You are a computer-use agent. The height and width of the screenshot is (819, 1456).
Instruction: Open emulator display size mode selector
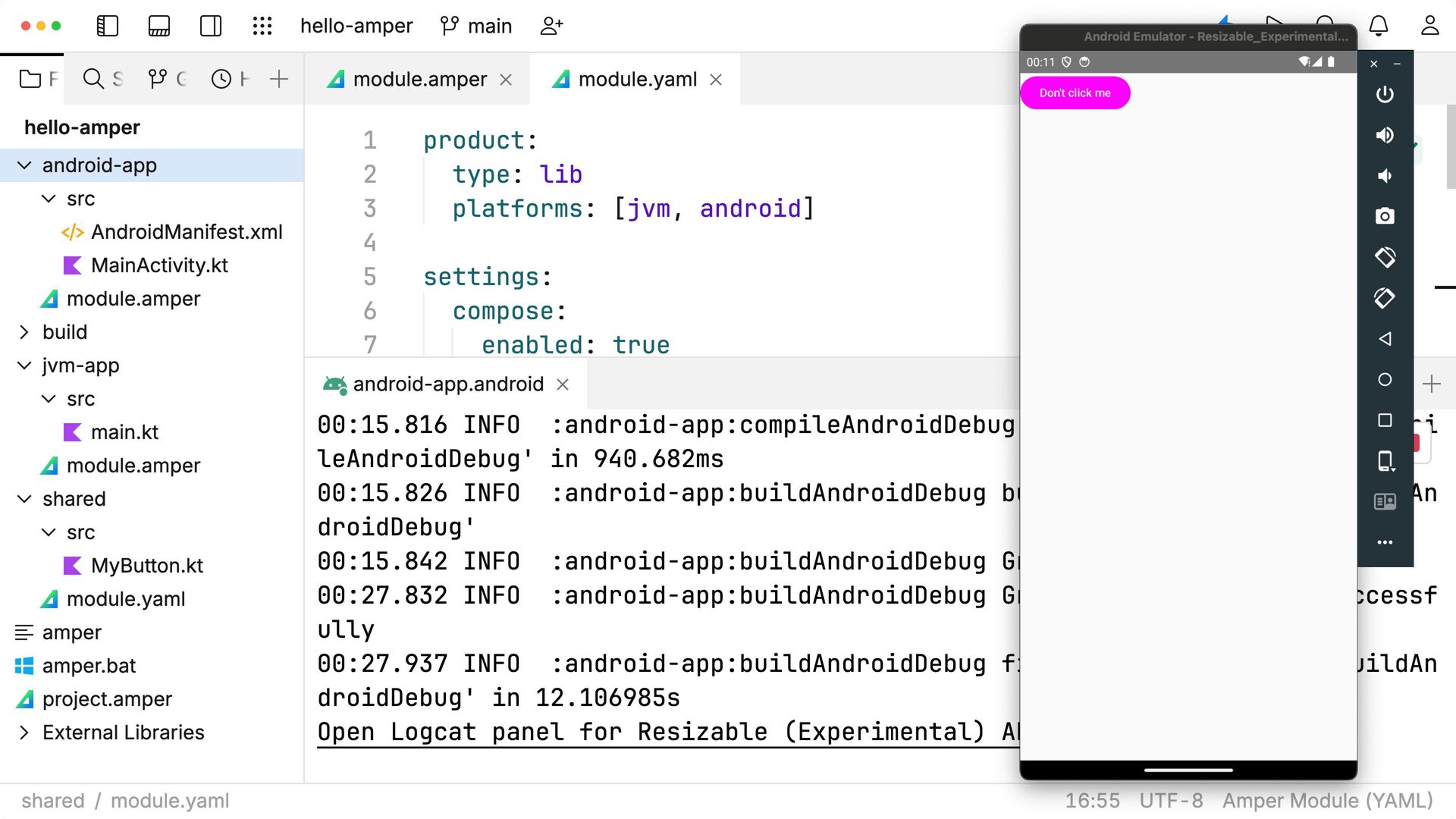coord(1385,461)
